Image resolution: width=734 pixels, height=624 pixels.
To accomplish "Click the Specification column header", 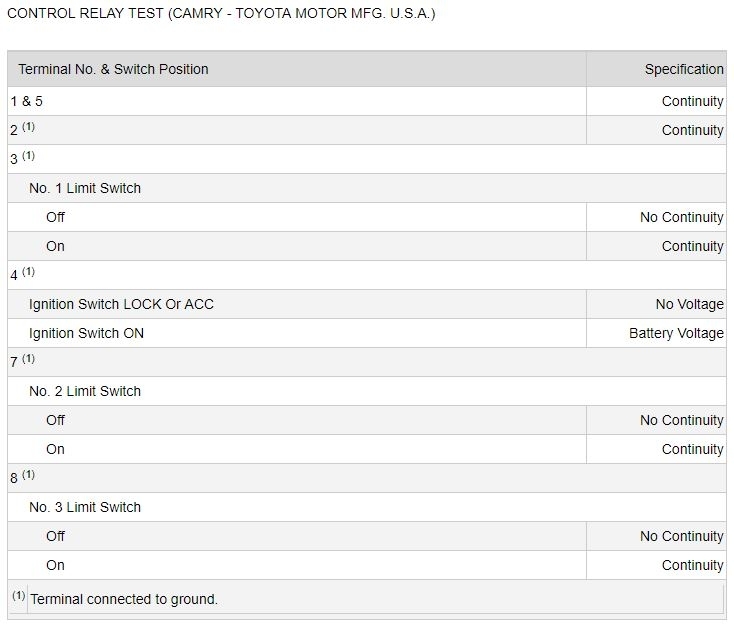I will pyautogui.click(x=683, y=69).
